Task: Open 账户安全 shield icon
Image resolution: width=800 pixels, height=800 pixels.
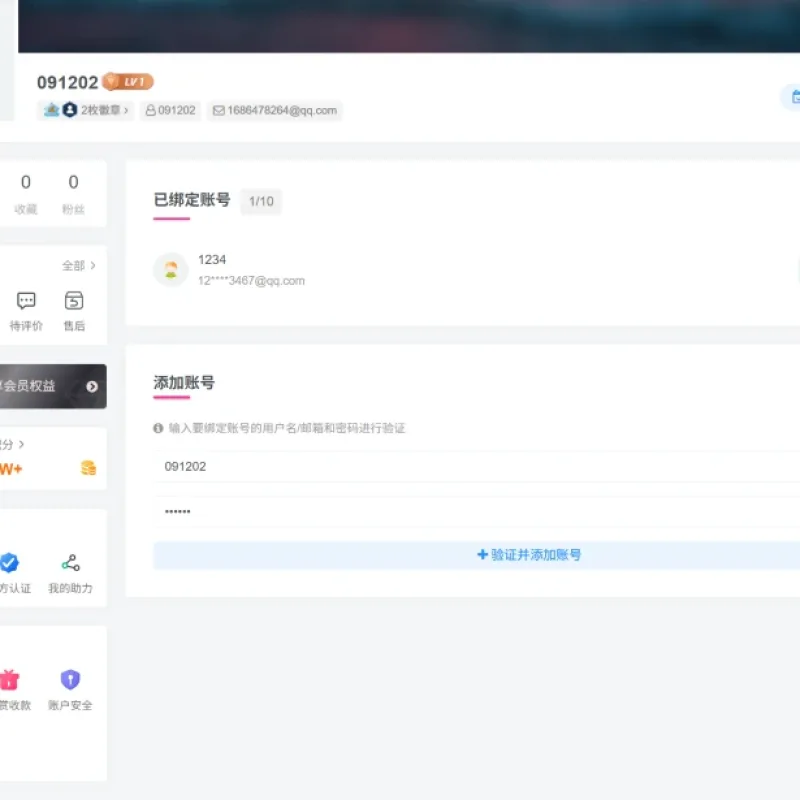Action: (x=70, y=679)
